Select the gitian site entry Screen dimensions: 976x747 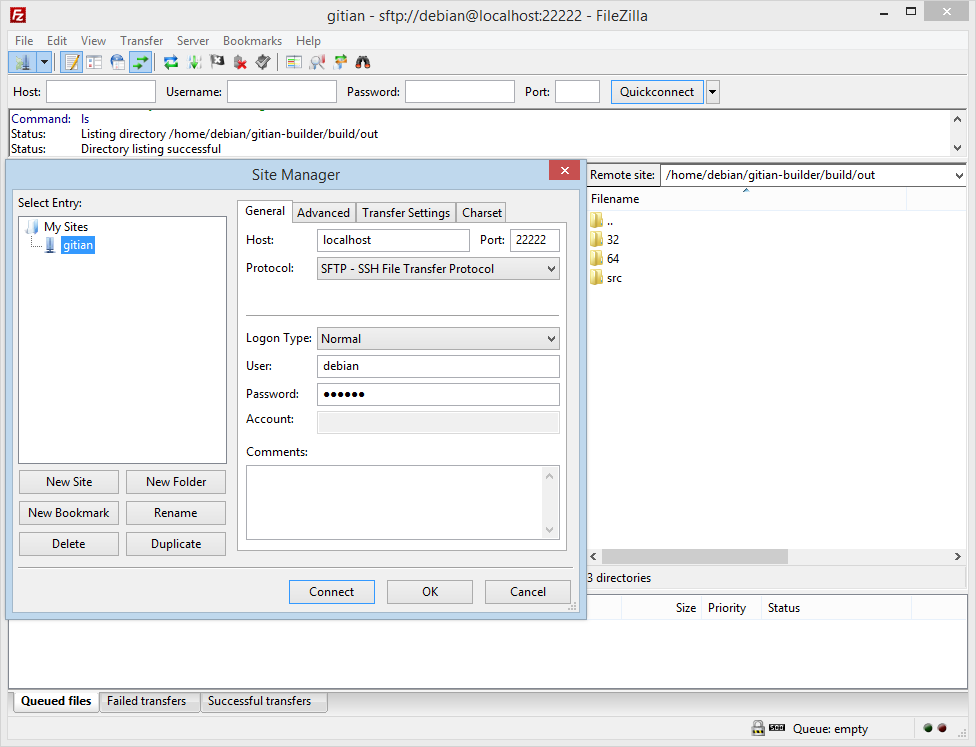(x=78, y=245)
